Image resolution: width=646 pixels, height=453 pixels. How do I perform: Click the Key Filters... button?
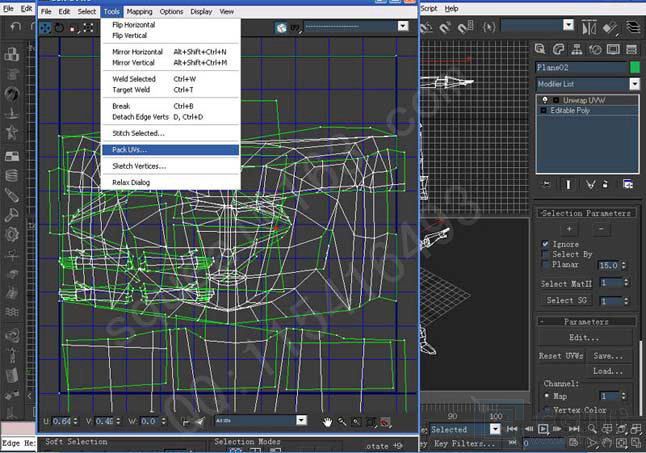[x=464, y=444]
